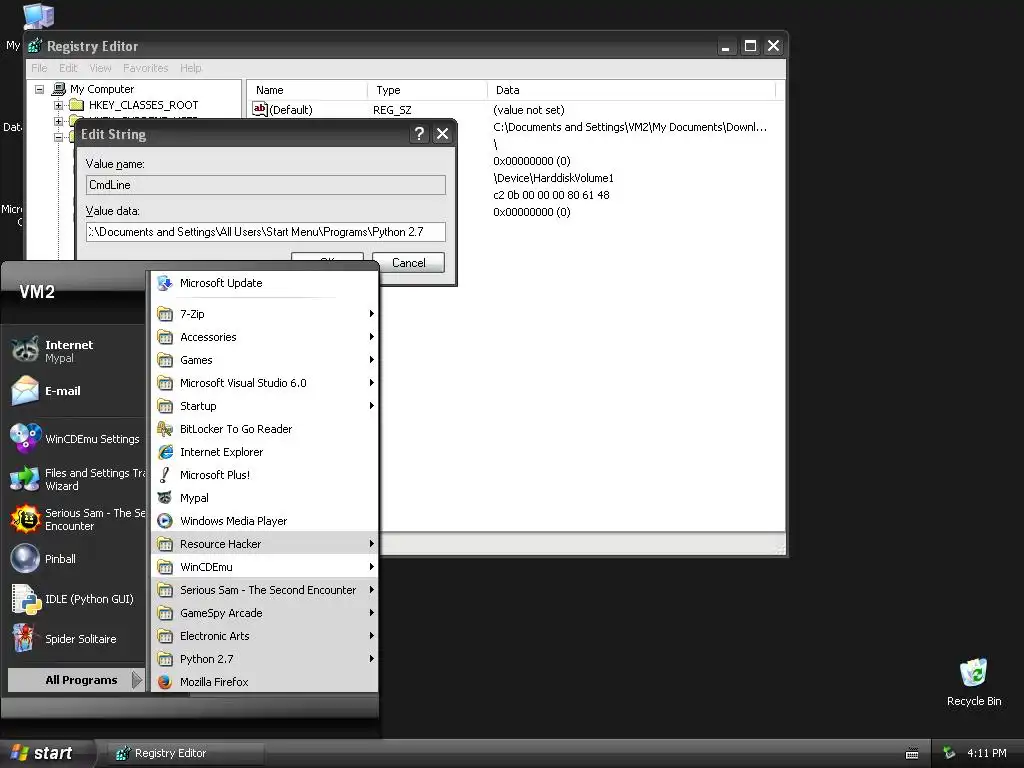The height and width of the screenshot is (768, 1024).
Task: Expand the Python 2.7 submenu arrow
Action: (x=372, y=659)
